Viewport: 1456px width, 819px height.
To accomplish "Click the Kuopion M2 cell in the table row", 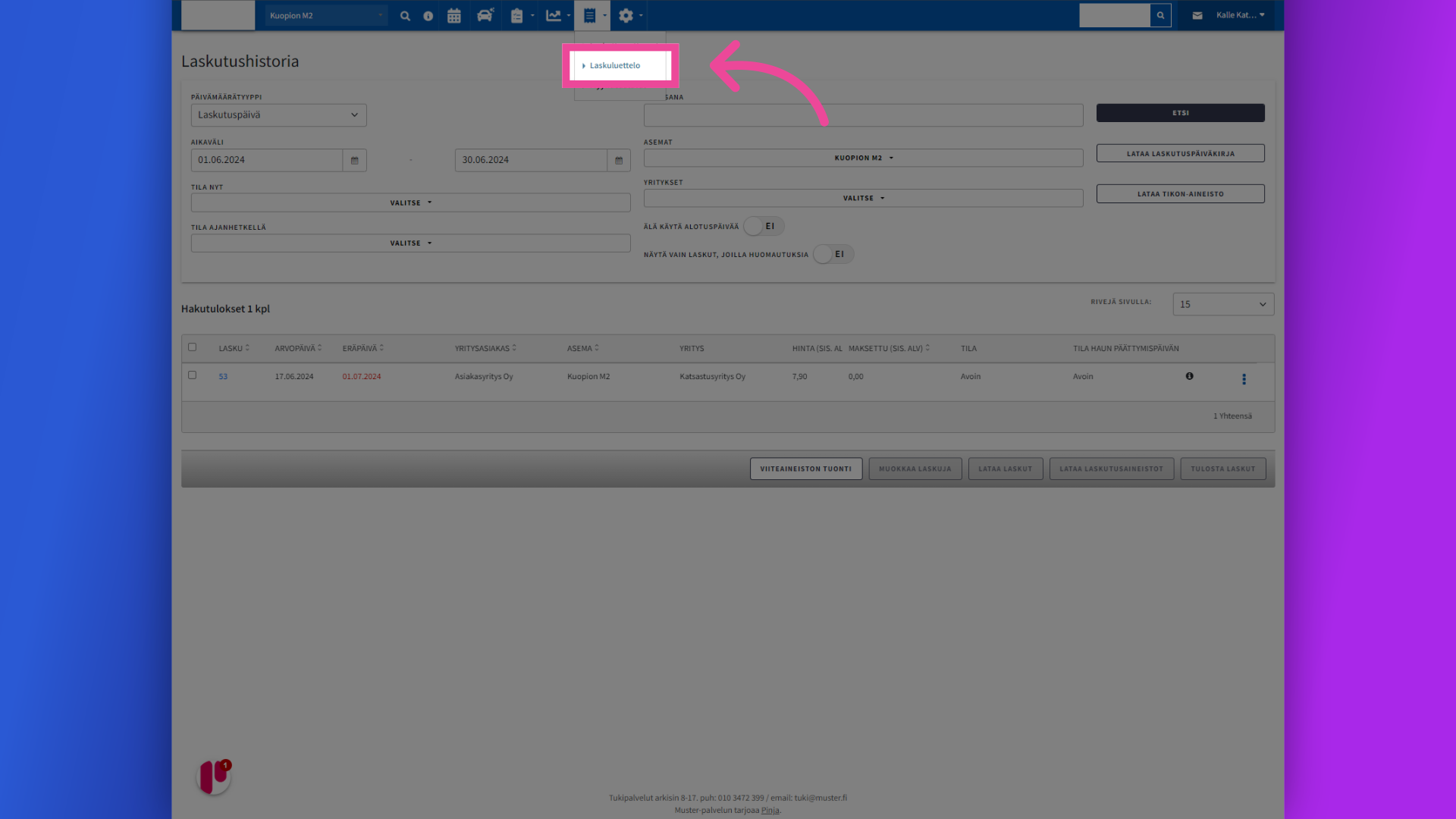I will click(x=588, y=377).
